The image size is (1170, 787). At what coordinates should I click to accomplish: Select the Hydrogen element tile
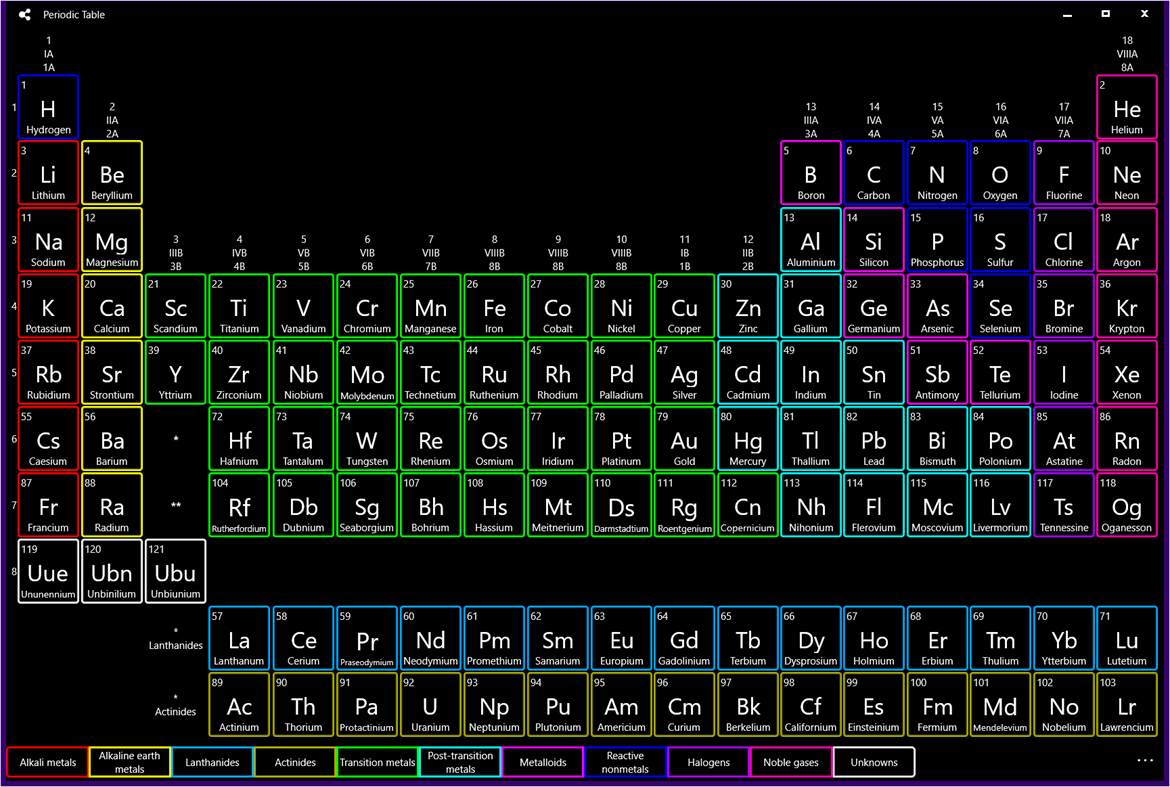click(48, 107)
